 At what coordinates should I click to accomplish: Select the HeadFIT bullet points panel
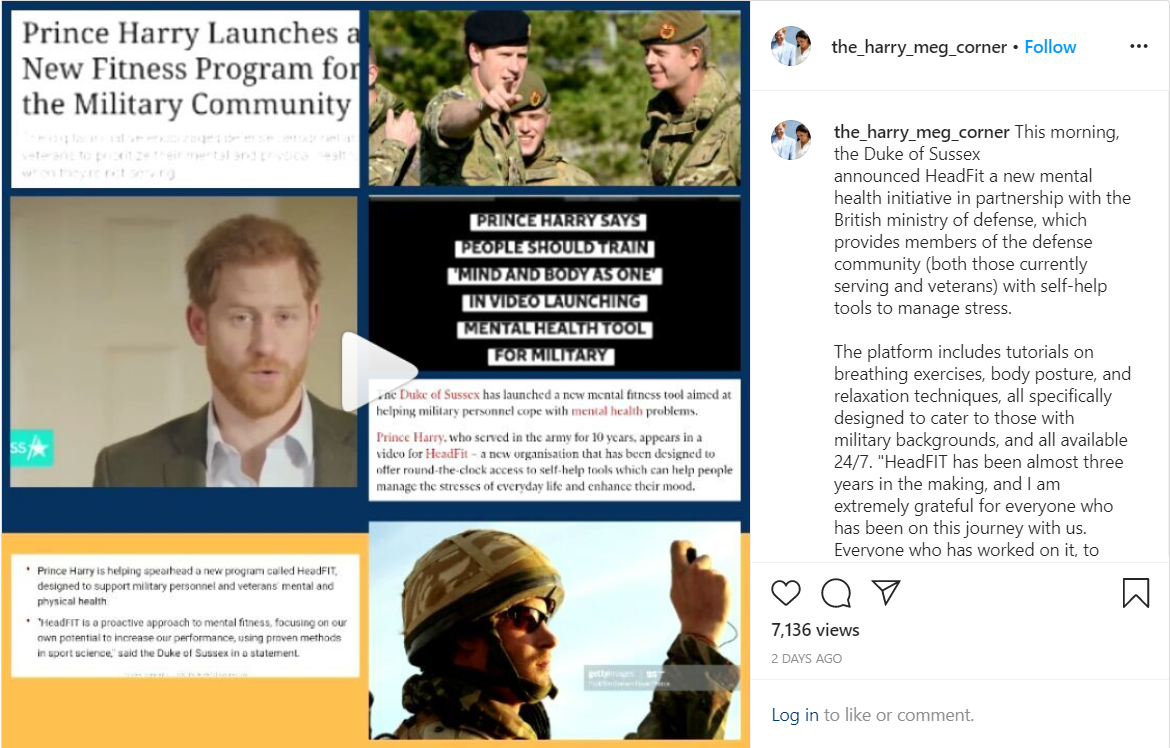click(185, 615)
